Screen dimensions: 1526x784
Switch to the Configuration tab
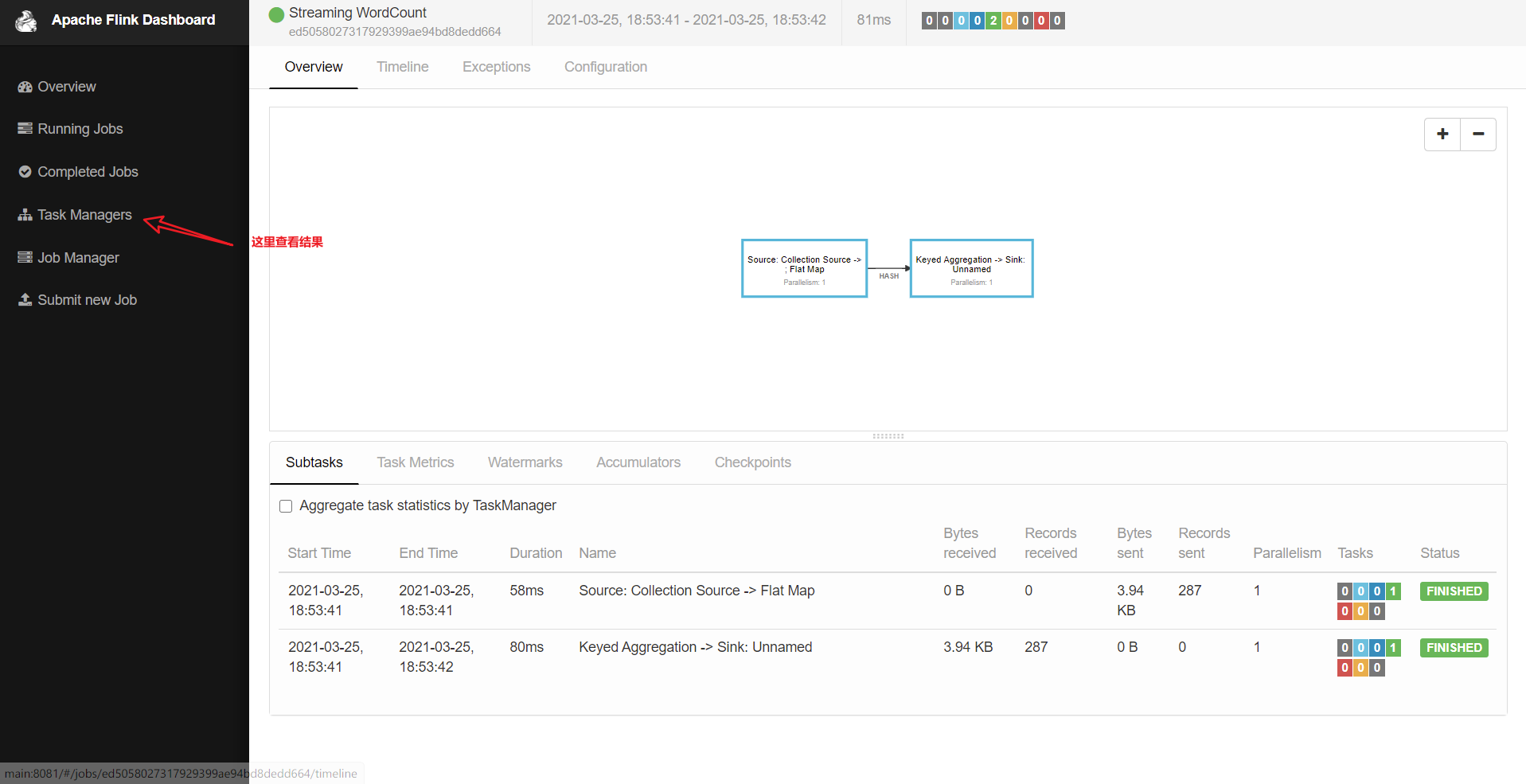(x=606, y=67)
